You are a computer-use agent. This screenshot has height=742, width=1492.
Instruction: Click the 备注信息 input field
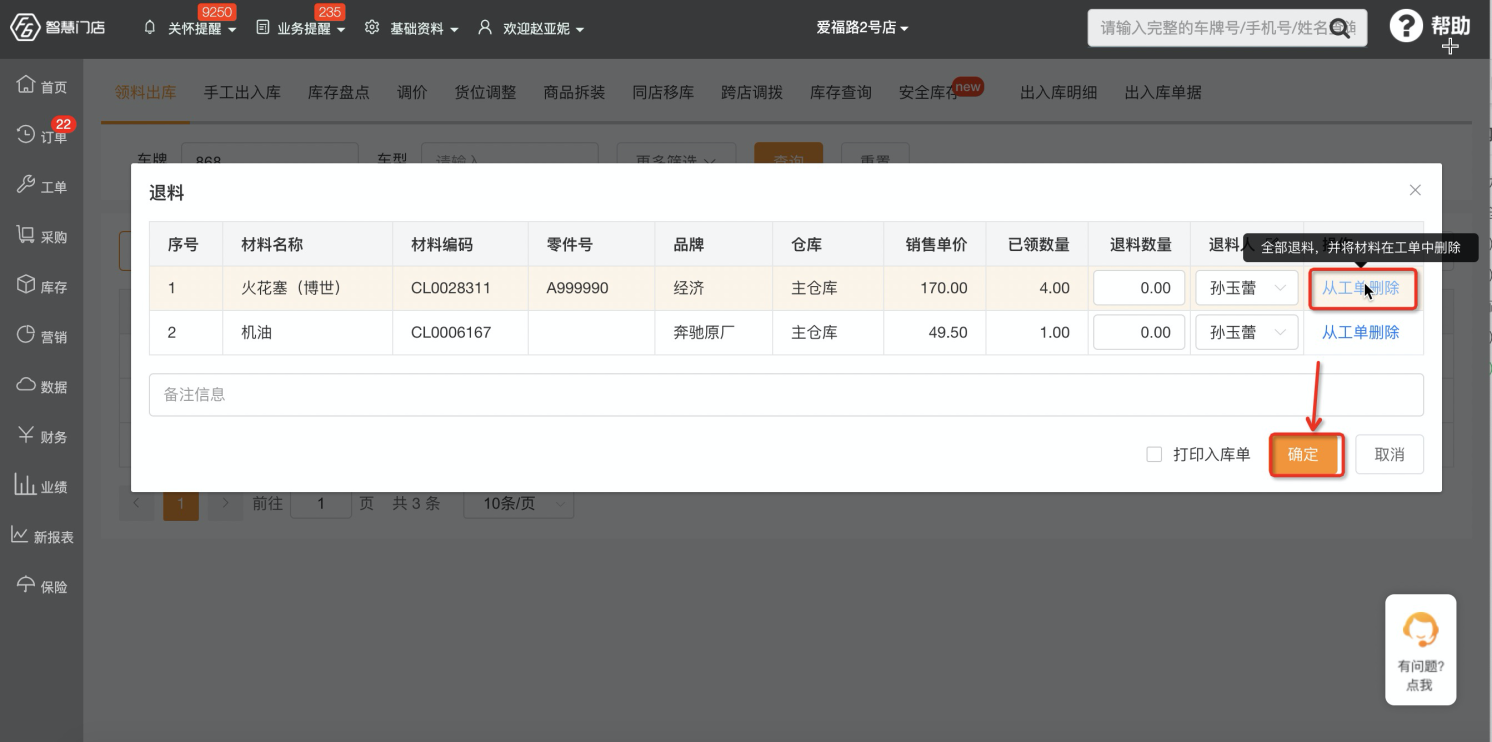click(786, 395)
